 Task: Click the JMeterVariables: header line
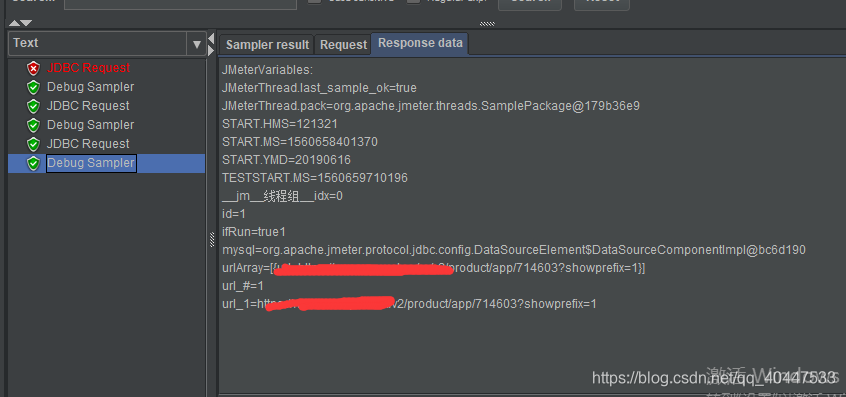click(x=268, y=70)
